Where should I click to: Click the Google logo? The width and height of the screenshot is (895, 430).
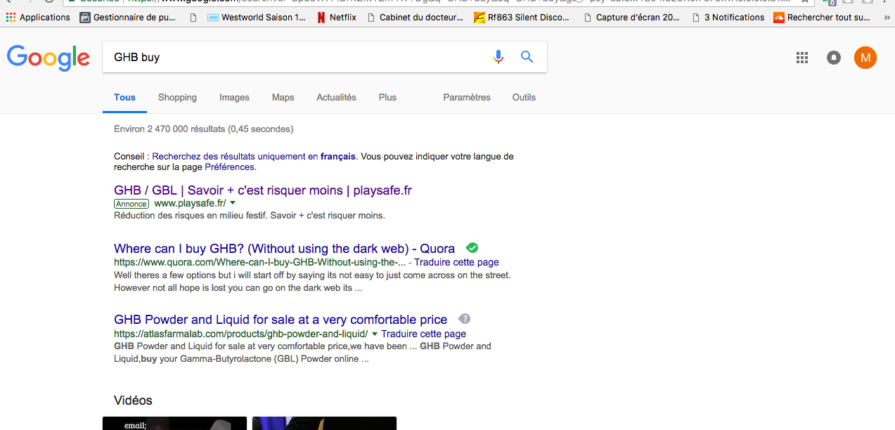(48, 58)
